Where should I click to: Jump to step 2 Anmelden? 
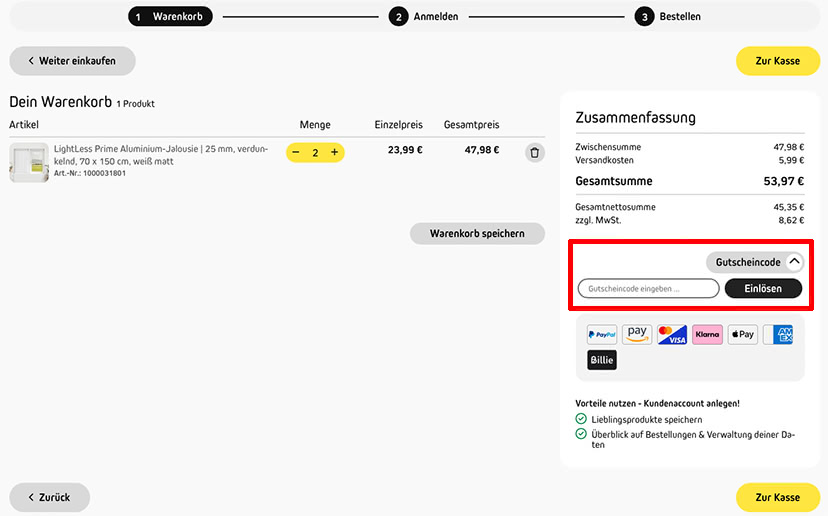click(x=424, y=17)
